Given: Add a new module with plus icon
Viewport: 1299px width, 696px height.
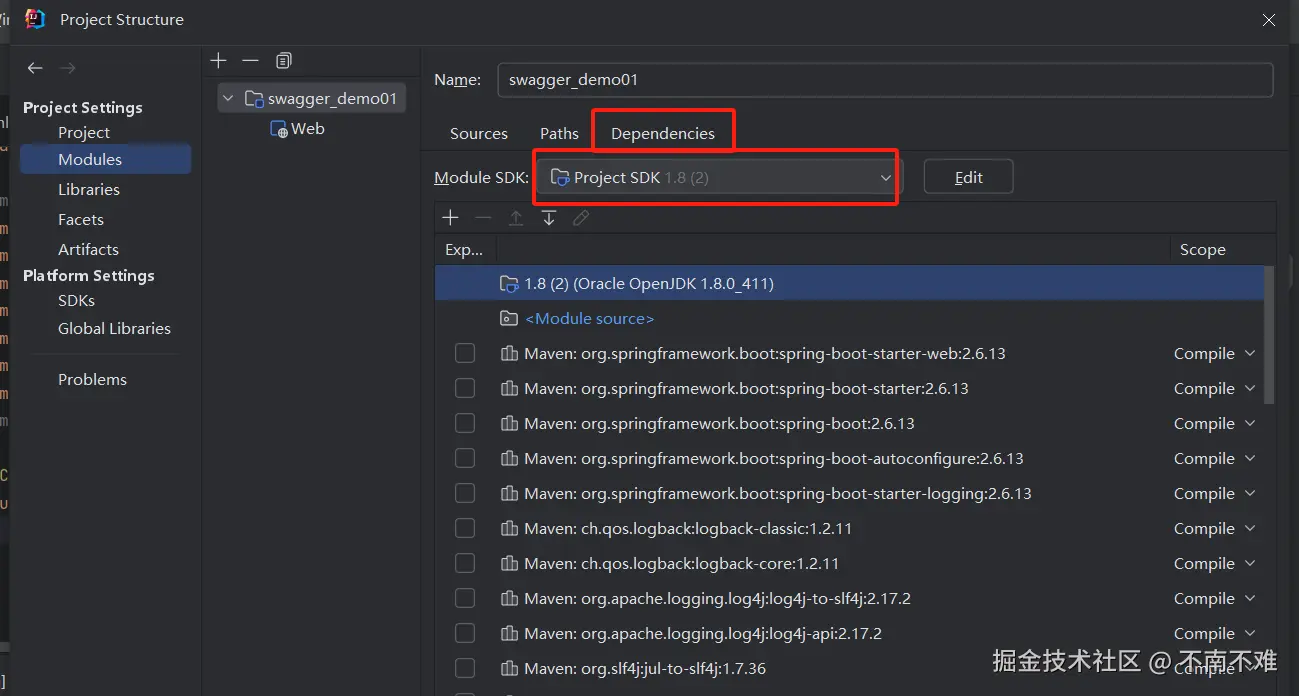Looking at the screenshot, I should 219,61.
